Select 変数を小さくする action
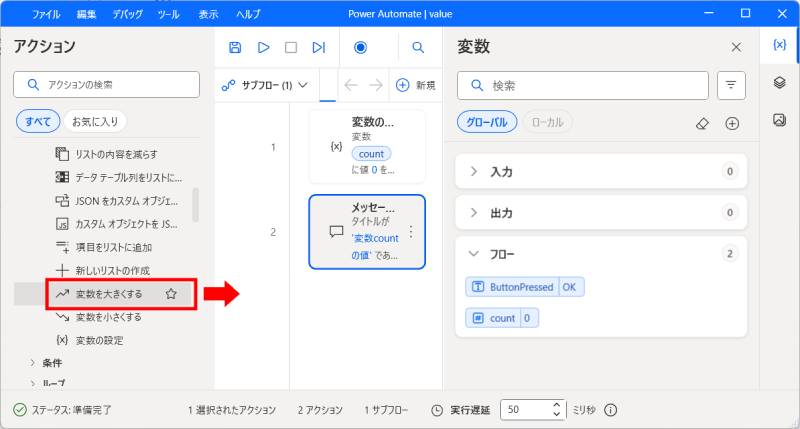Image resolution: width=800 pixels, height=429 pixels. [x=98, y=317]
